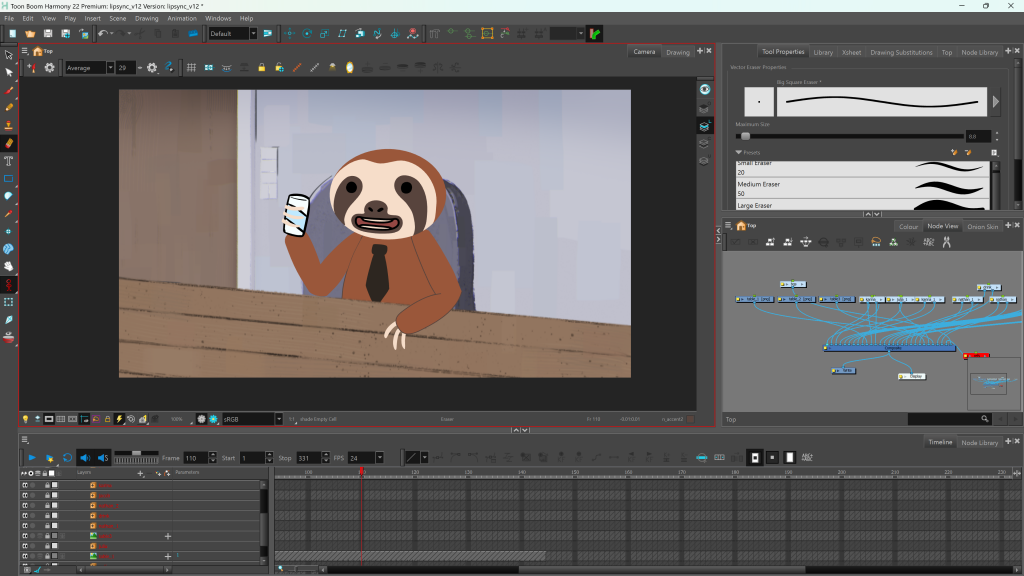Open the undo history dropdown arrow

tap(112, 33)
